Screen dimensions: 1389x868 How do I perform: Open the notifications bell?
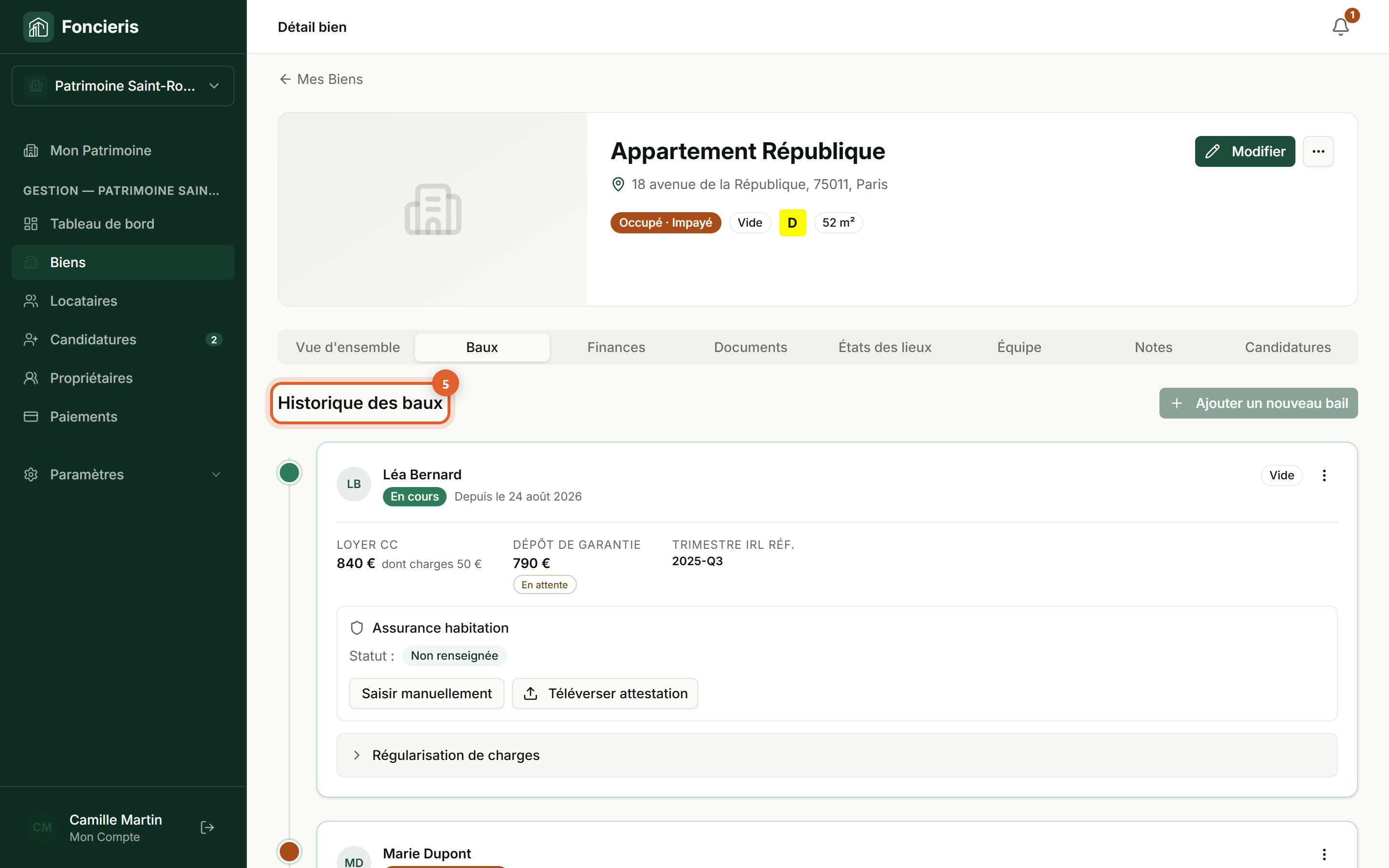(x=1340, y=27)
